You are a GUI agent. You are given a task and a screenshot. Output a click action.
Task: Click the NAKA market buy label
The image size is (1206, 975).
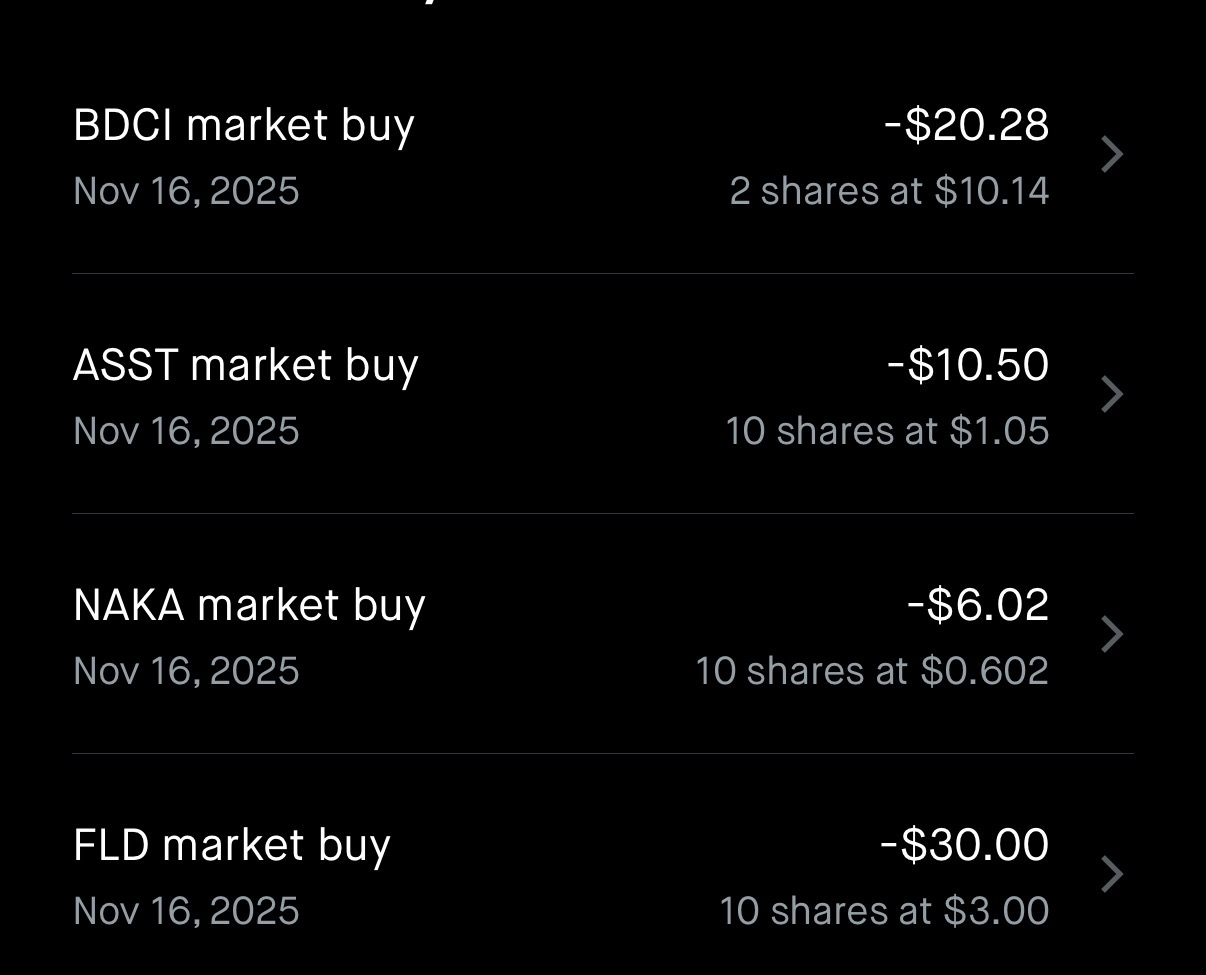(250, 606)
